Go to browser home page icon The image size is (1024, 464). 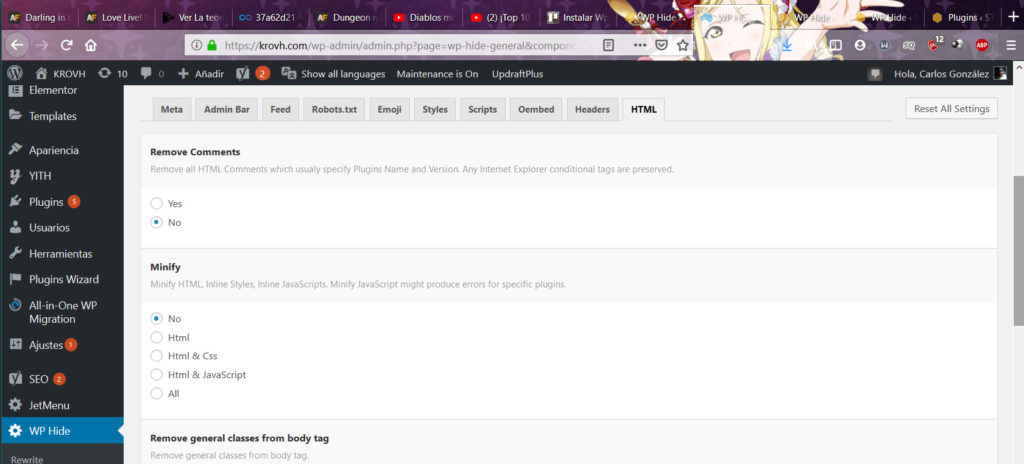pyautogui.click(x=91, y=45)
